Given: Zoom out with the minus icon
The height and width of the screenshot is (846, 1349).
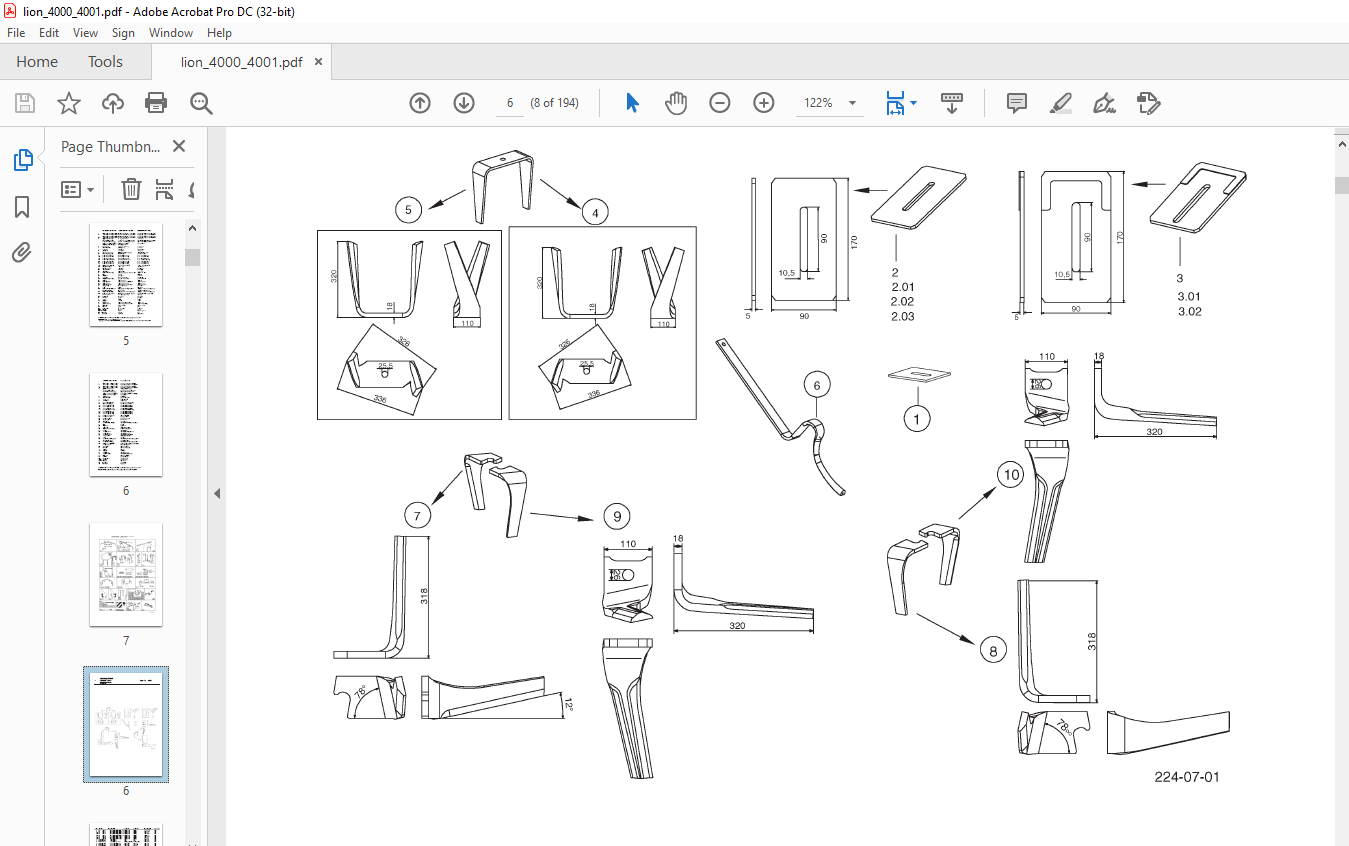Looking at the screenshot, I should (x=720, y=103).
